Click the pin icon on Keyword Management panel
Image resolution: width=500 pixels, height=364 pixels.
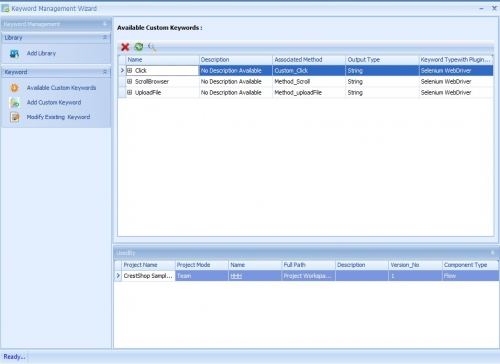[105, 24]
